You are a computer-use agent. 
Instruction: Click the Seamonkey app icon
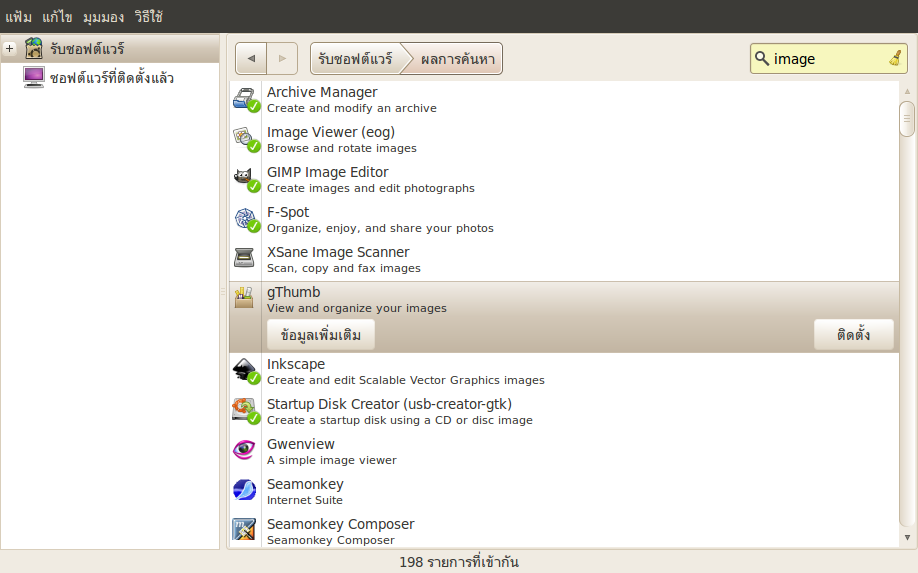[244, 490]
